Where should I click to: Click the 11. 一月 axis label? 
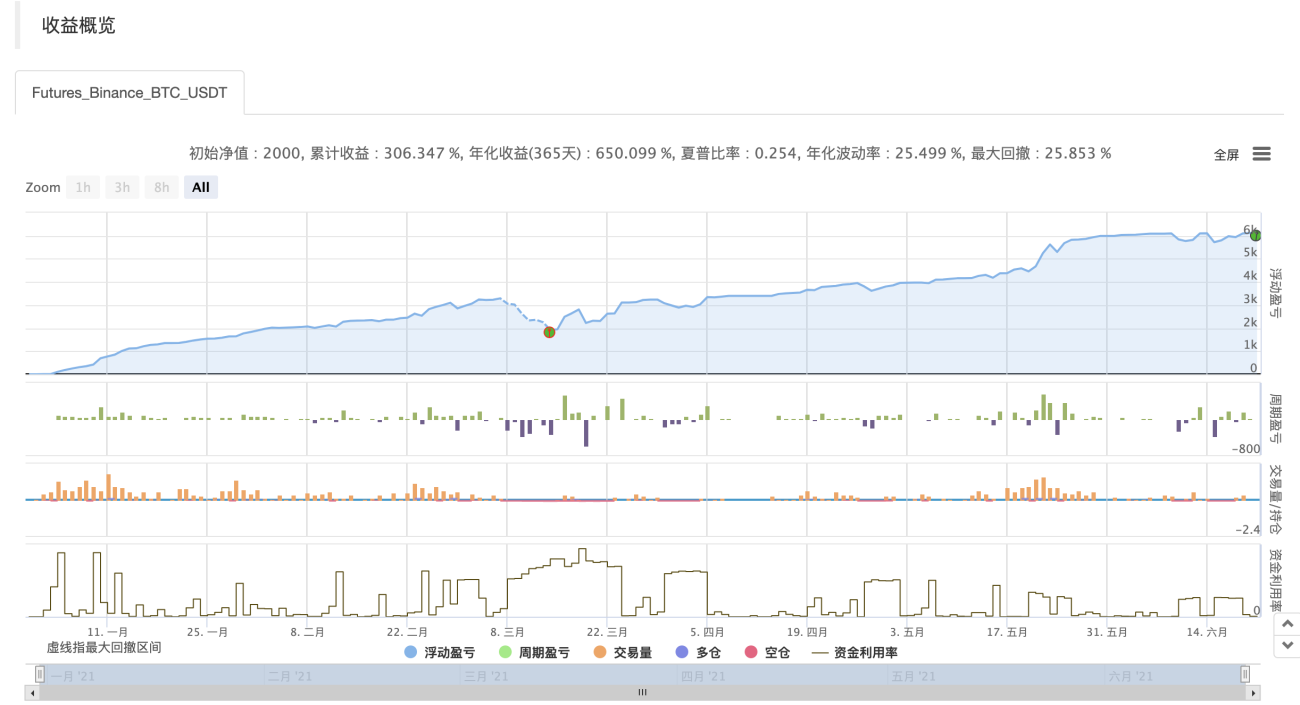click(108, 632)
